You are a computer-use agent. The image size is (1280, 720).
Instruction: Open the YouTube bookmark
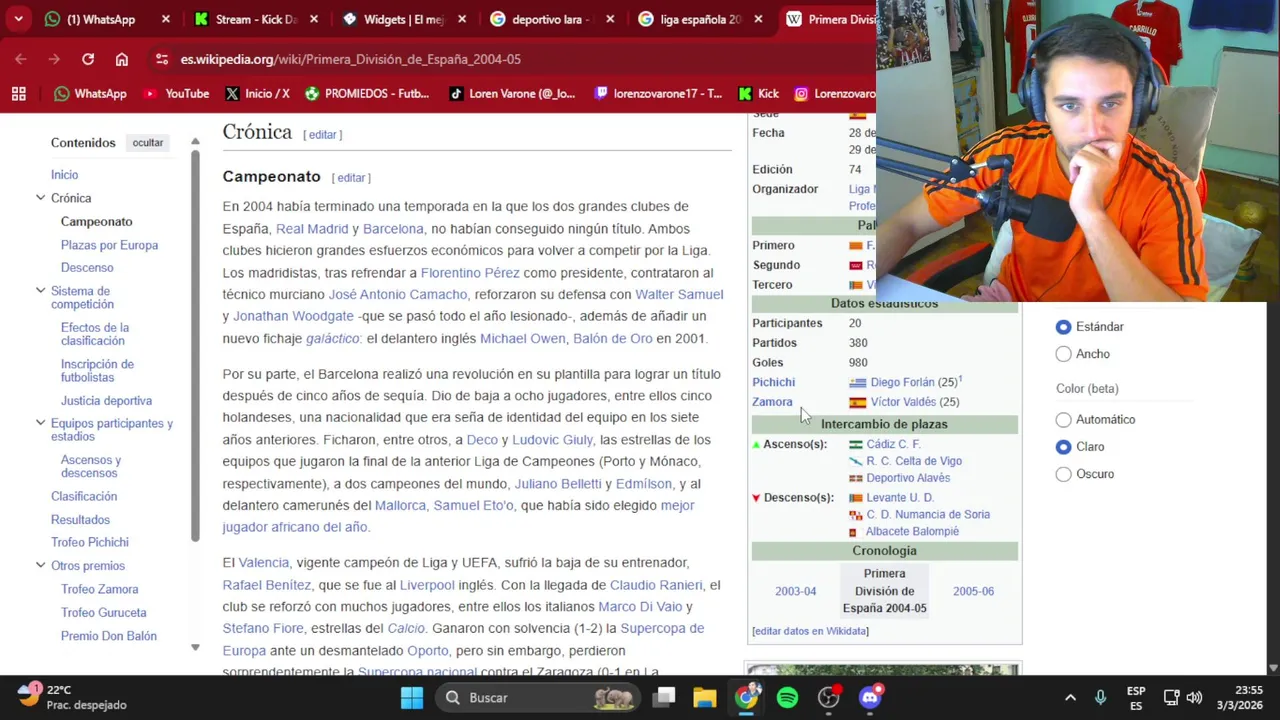click(x=176, y=94)
